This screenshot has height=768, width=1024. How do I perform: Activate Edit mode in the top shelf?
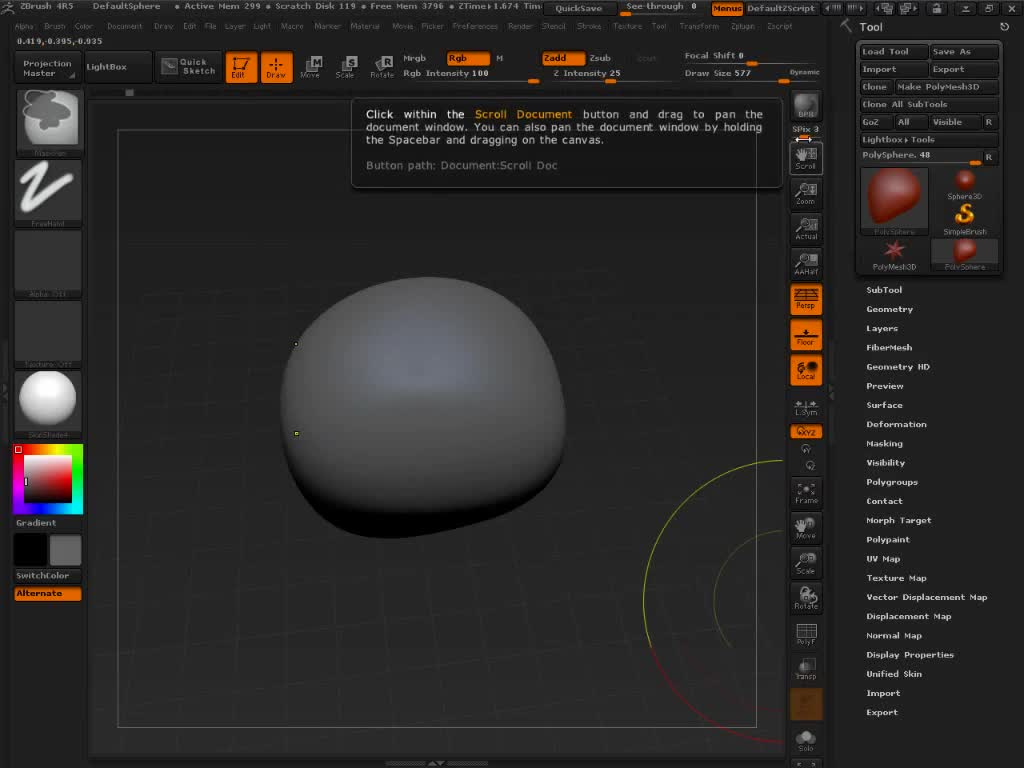tap(240, 67)
